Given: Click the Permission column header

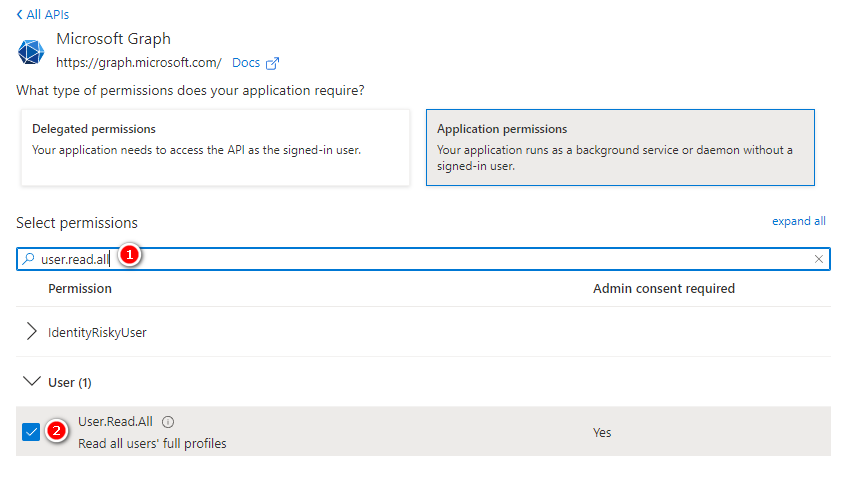Looking at the screenshot, I should coord(80,288).
